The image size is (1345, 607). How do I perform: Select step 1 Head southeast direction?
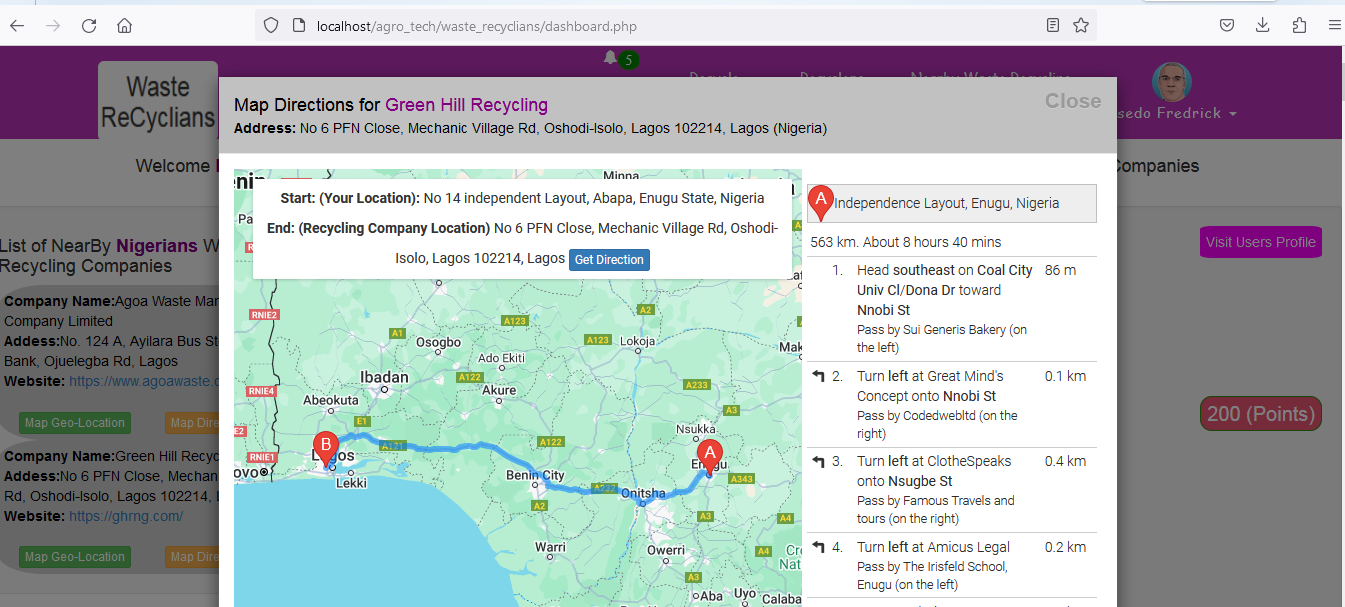click(x=951, y=309)
